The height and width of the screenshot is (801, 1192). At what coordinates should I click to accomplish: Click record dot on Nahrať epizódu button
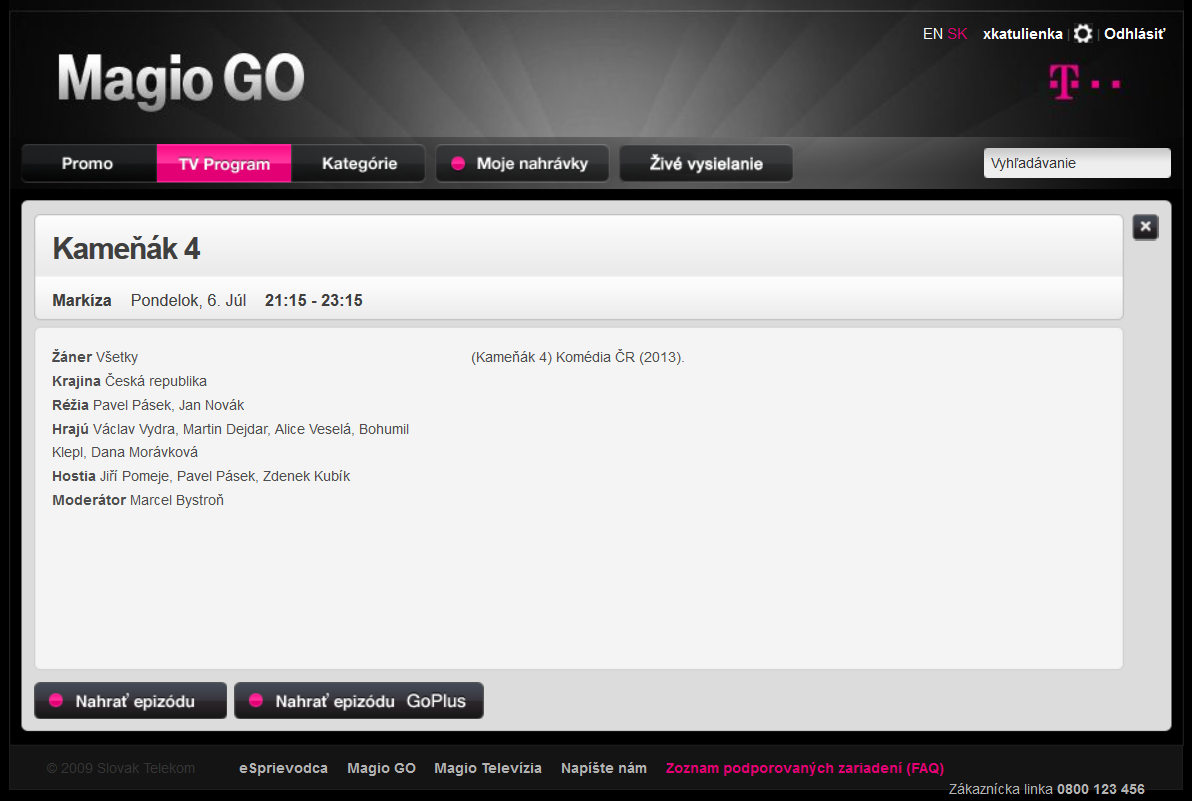56,701
